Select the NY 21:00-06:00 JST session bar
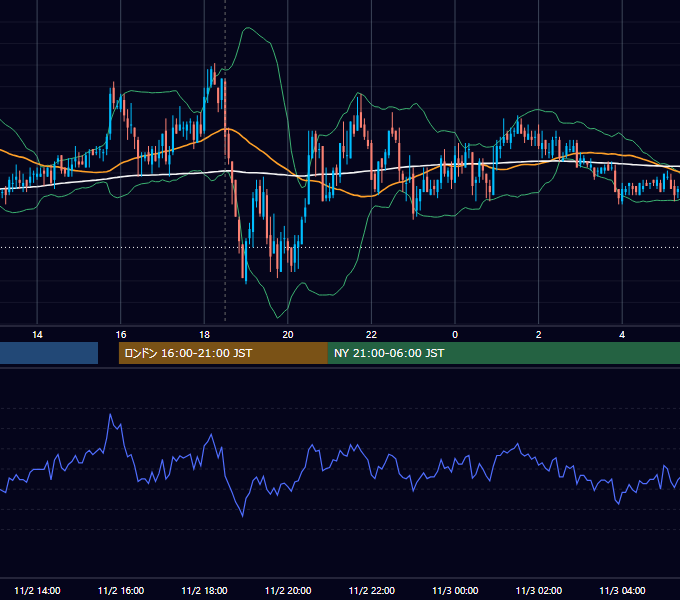This screenshot has width=680, height=600. point(503,353)
